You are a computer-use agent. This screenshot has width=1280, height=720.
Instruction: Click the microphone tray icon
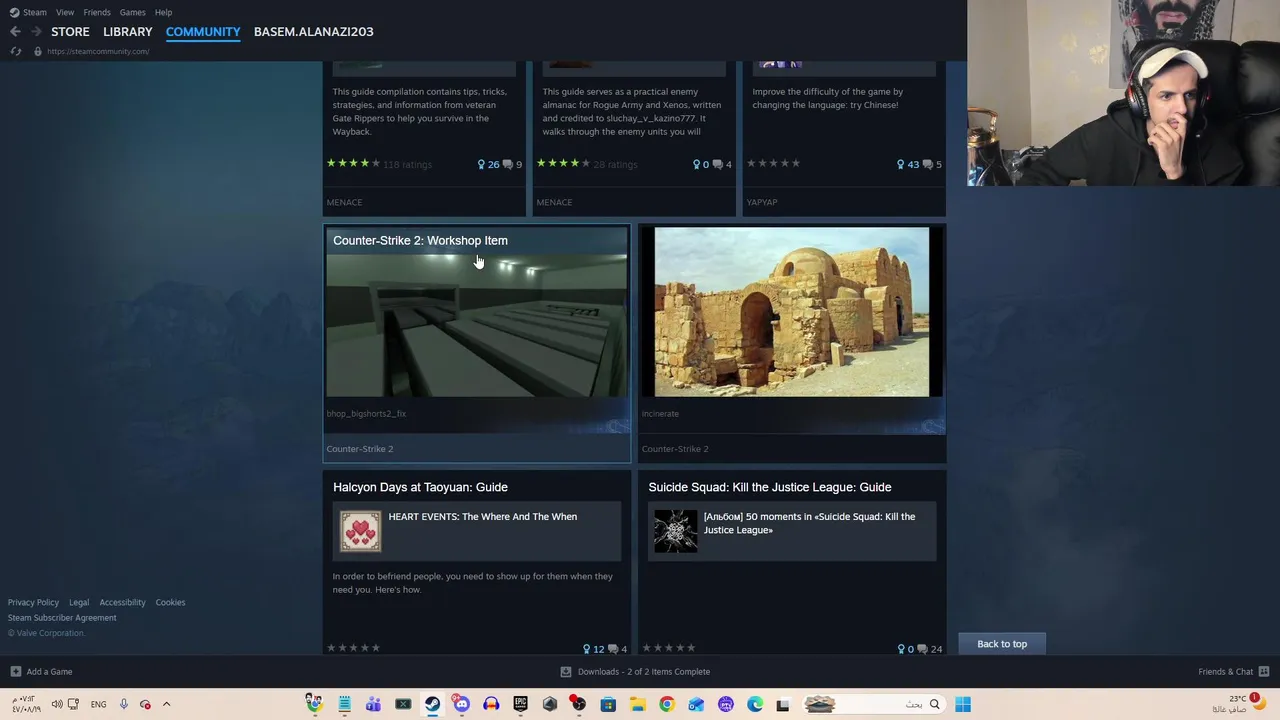click(x=124, y=704)
